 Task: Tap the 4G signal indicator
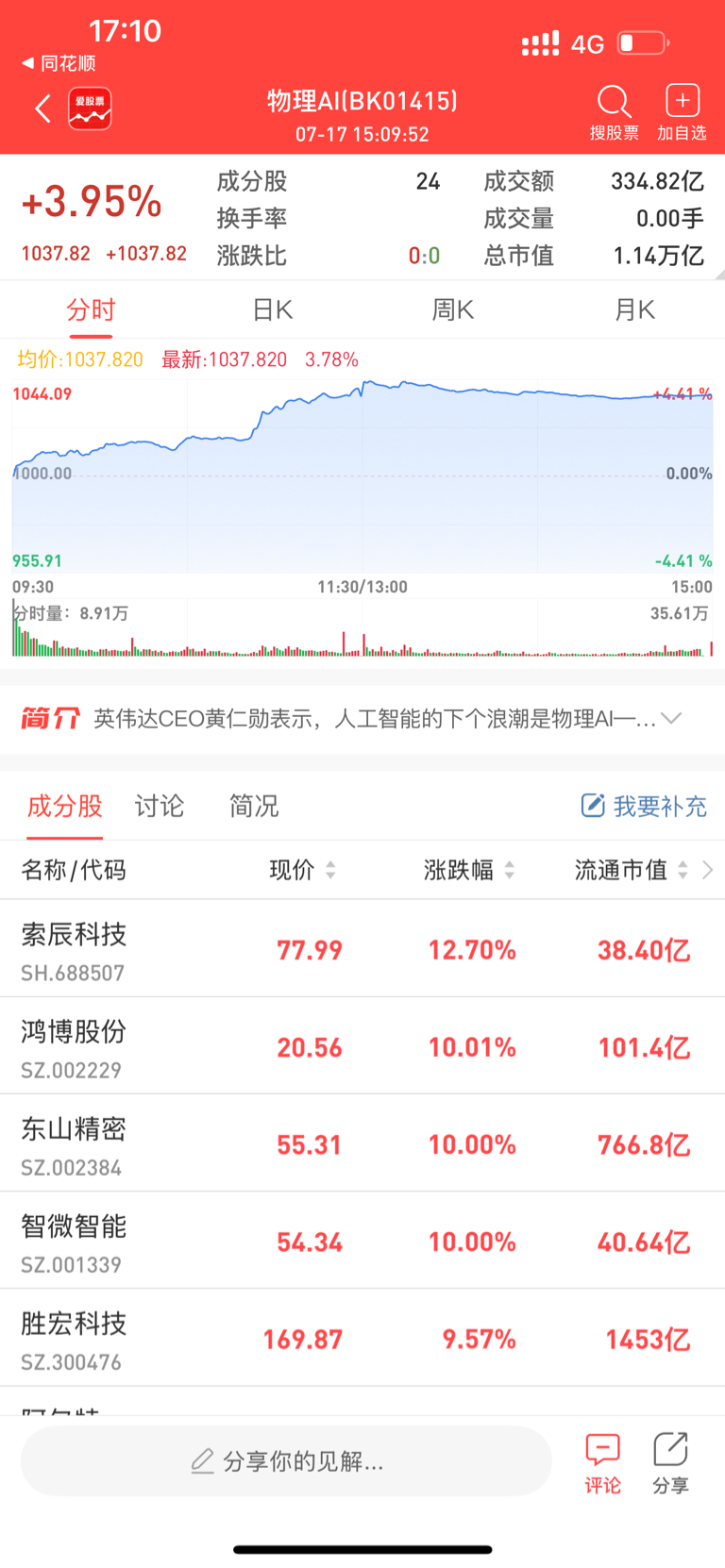tap(587, 44)
